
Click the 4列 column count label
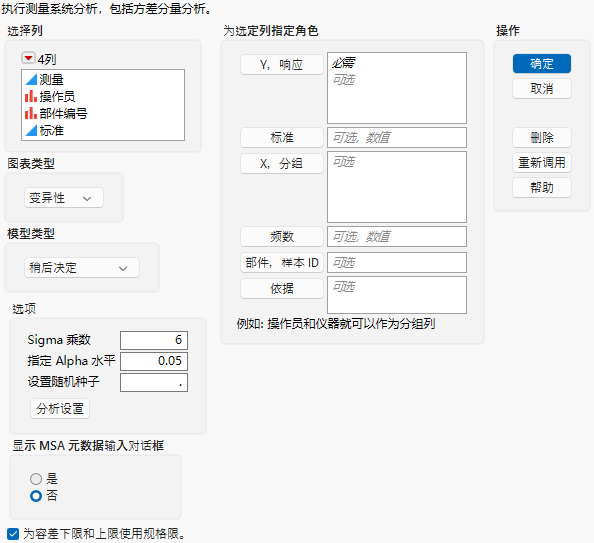(x=47, y=59)
